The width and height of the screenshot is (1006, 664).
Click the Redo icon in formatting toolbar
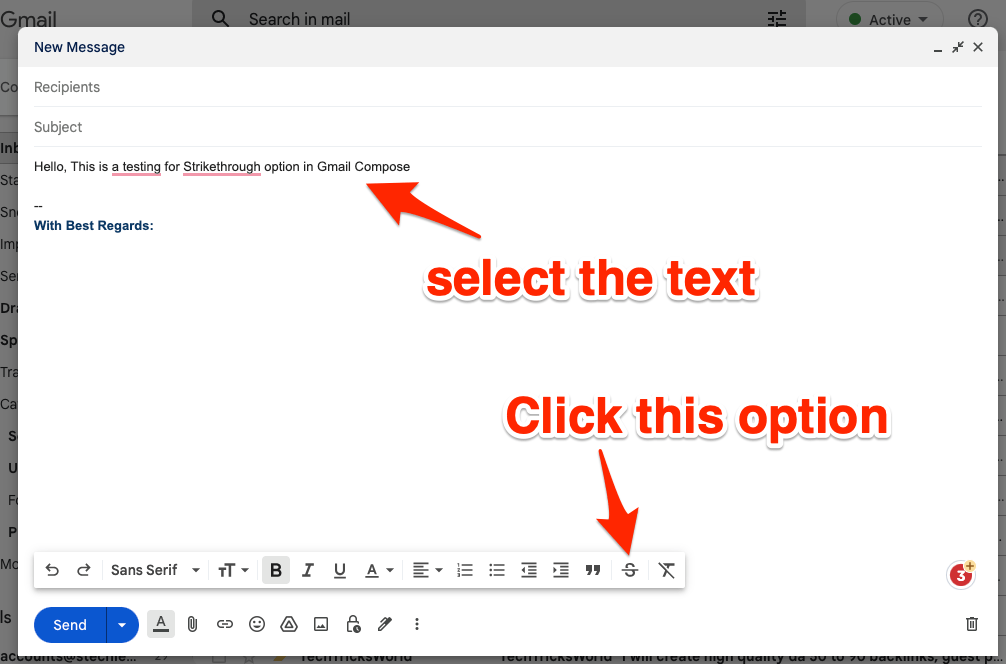tap(83, 570)
